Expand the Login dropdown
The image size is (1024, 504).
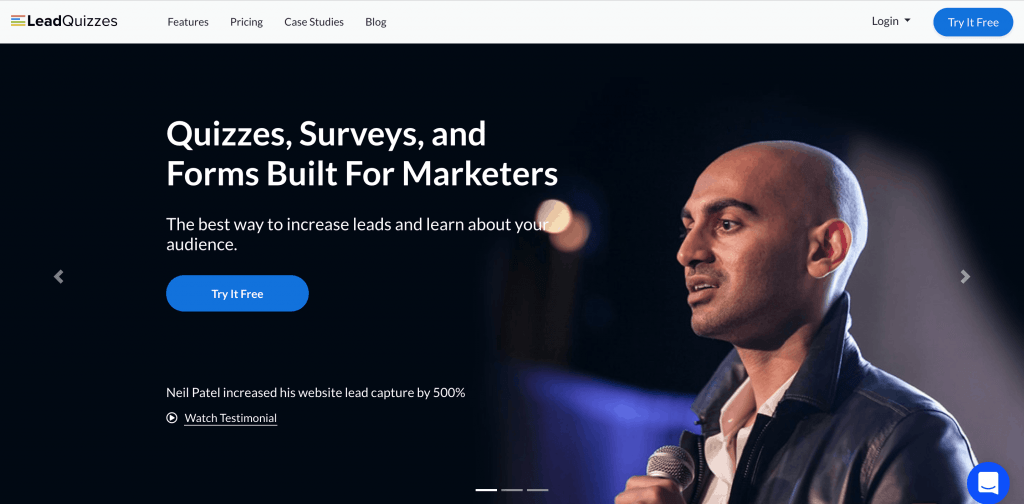pos(891,21)
